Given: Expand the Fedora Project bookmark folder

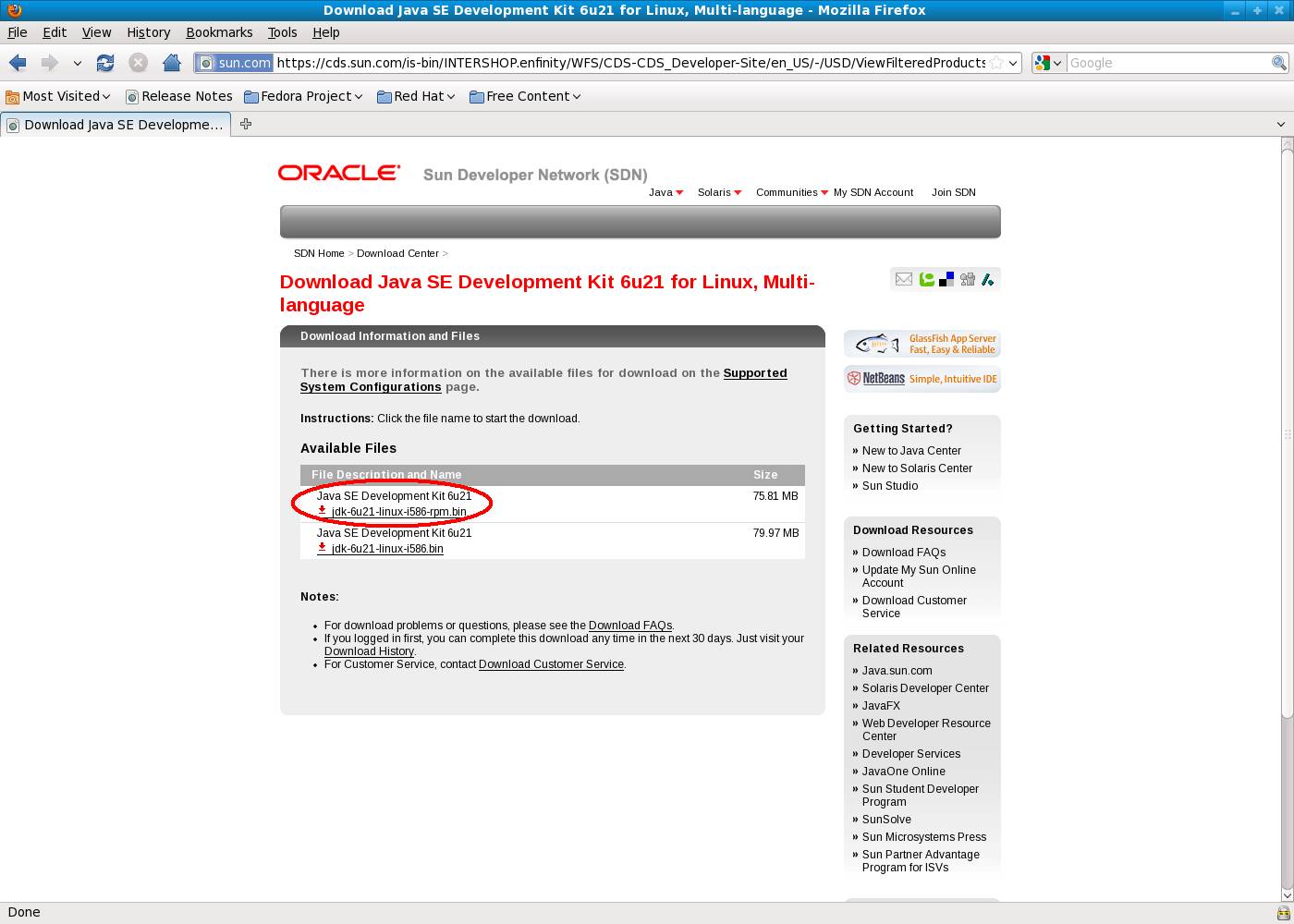Looking at the screenshot, I should [x=303, y=96].
